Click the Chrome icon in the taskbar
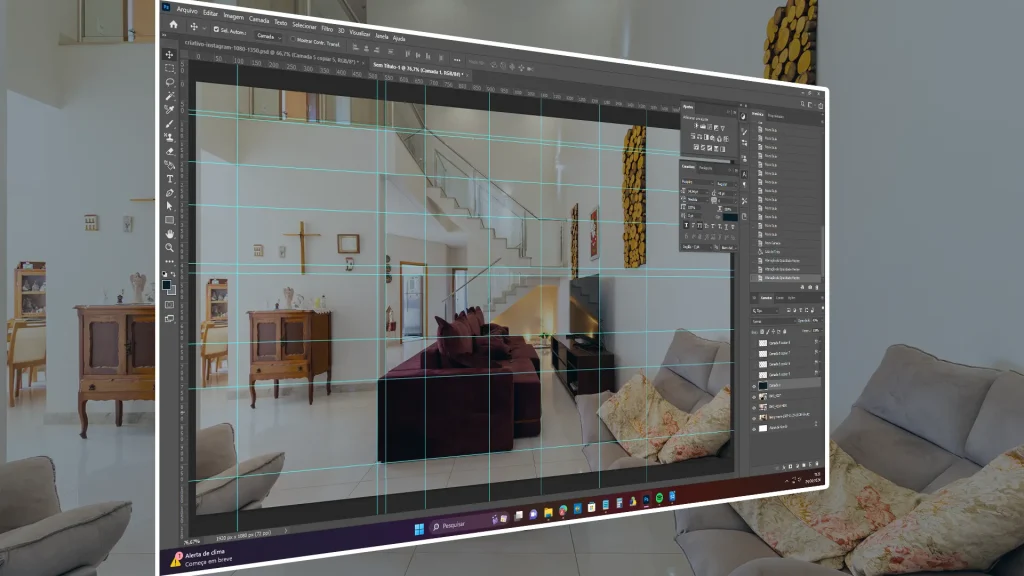Viewport: 1024px width, 576px height. click(x=562, y=510)
